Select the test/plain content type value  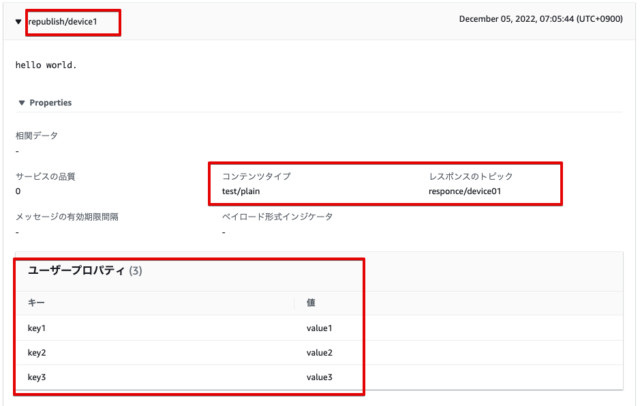pos(241,191)
